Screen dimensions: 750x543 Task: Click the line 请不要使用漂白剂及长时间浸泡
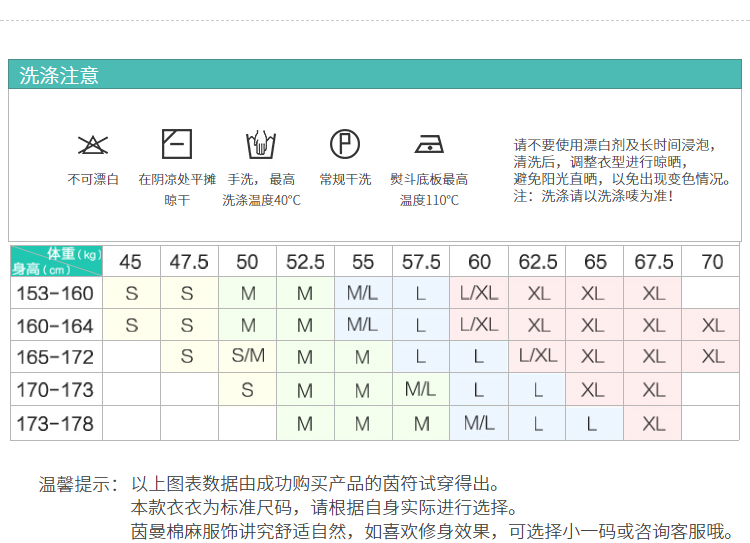614,145
